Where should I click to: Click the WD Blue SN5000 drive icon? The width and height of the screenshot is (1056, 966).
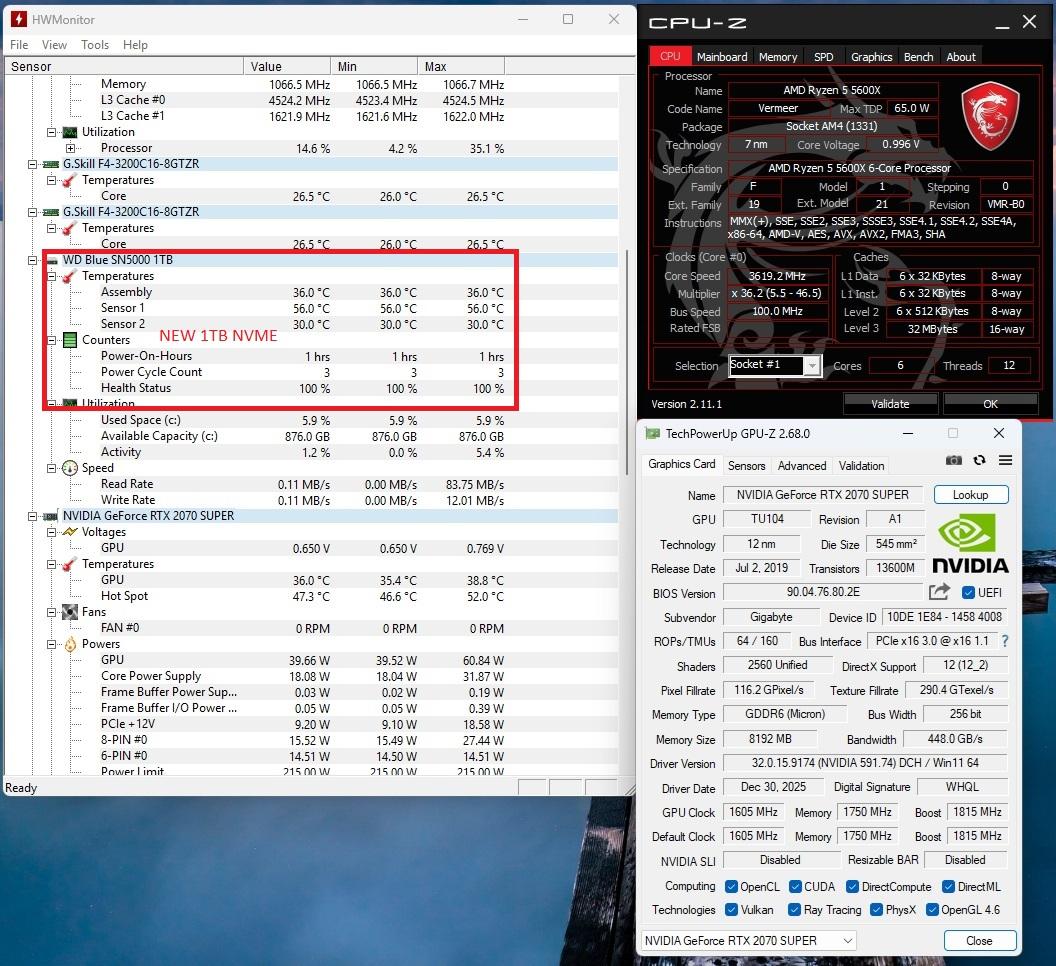pos(52,260)
